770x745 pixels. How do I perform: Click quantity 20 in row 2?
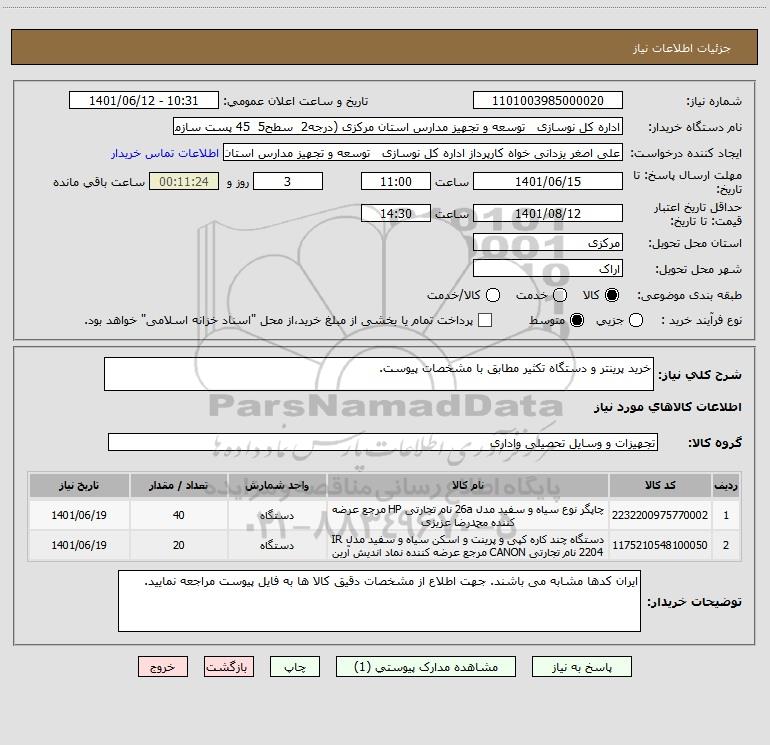click(x=179, y=545)
